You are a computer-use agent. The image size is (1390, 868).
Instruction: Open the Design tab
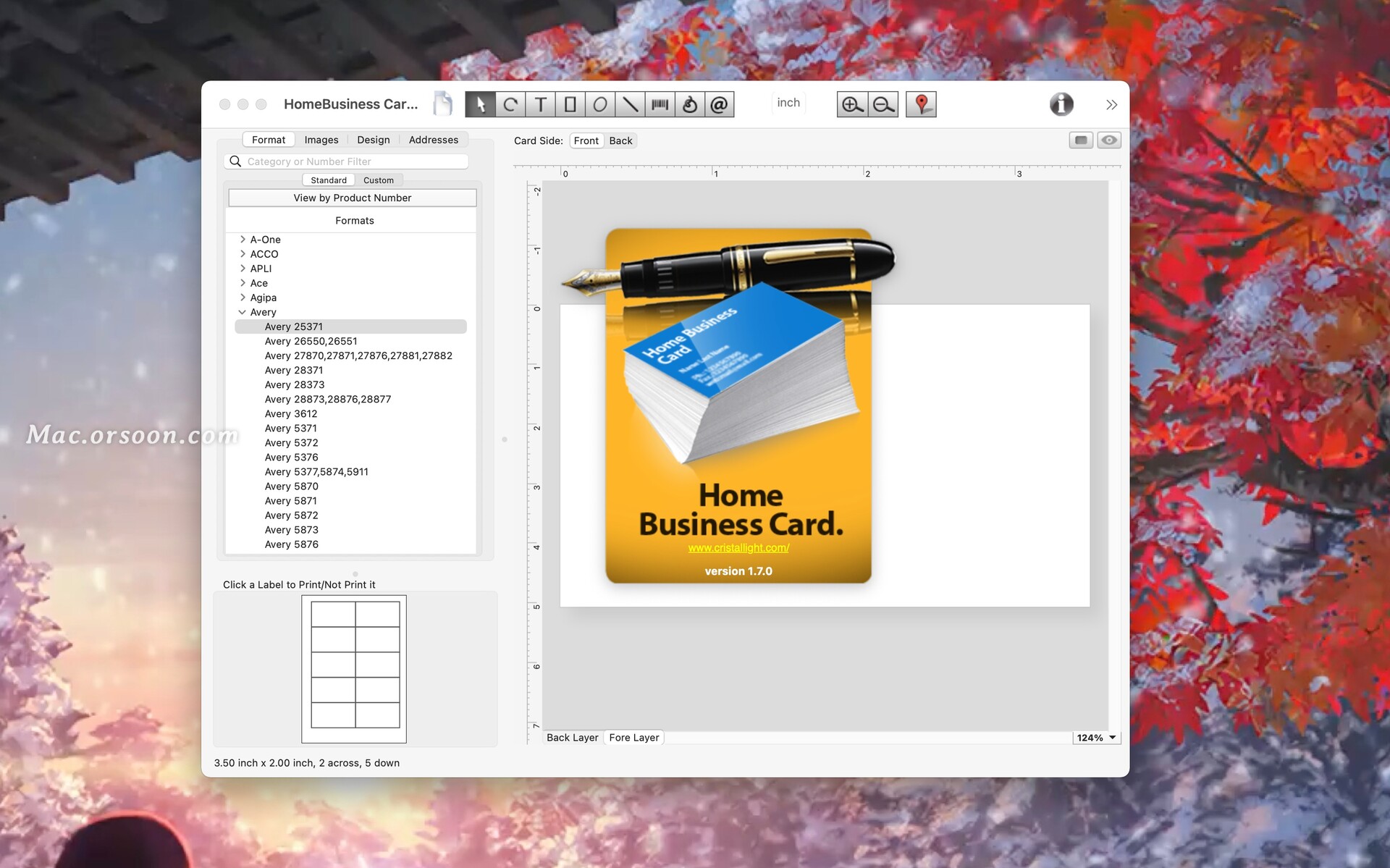pyautogui.click(x=374, y=140)
